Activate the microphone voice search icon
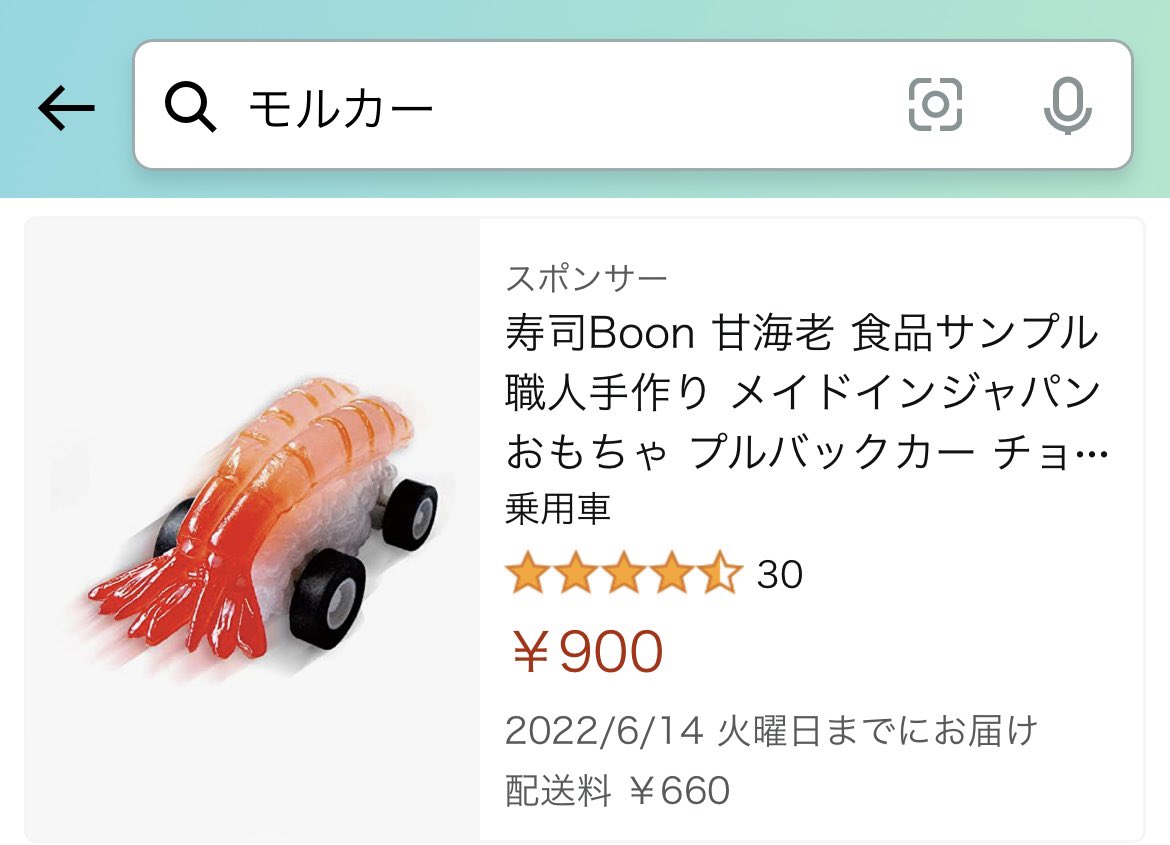The image size is (1170, 845). coord(1067,105)
